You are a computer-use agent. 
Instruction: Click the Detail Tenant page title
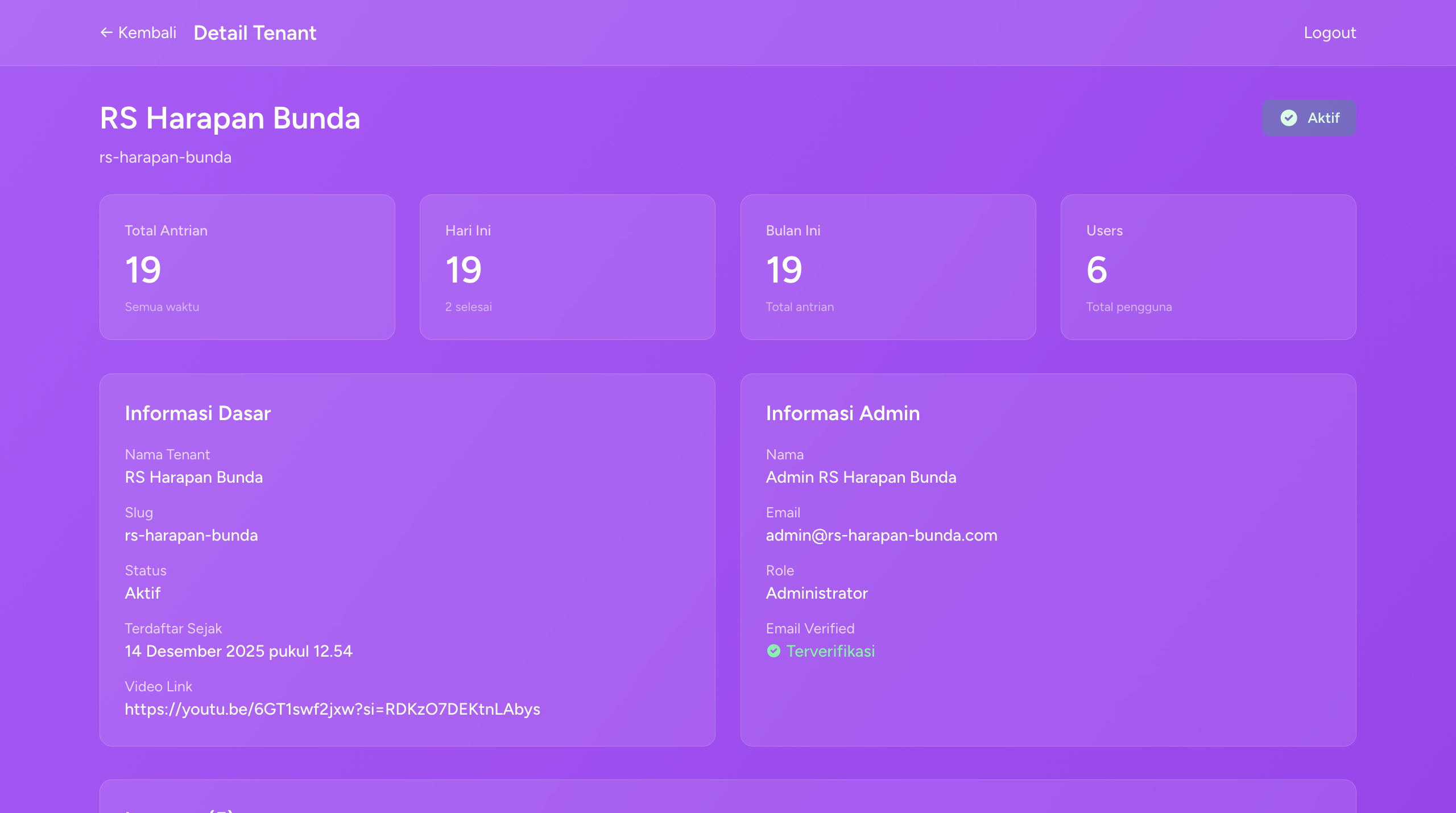(x=255, y=32)
